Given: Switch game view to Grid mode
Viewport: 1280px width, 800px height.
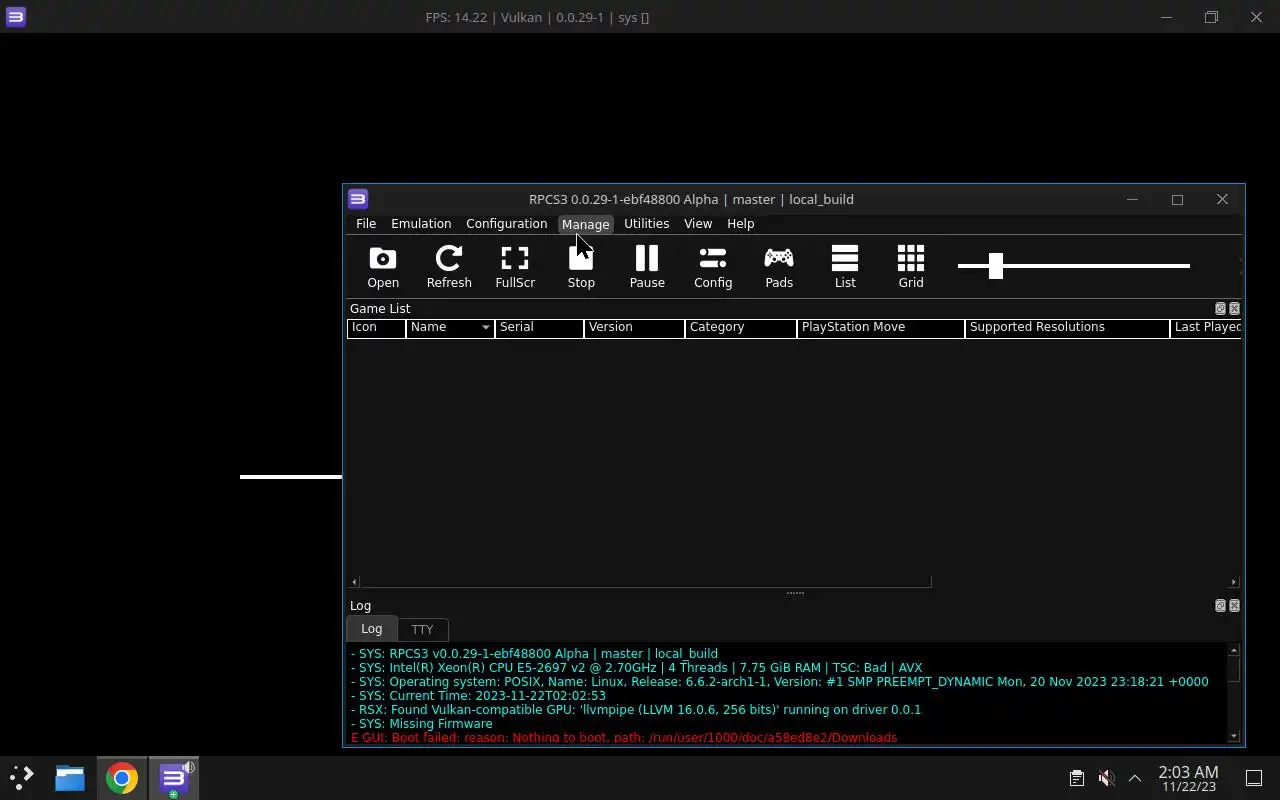Looking at the screenshot, I should click(x=911, y=267).
